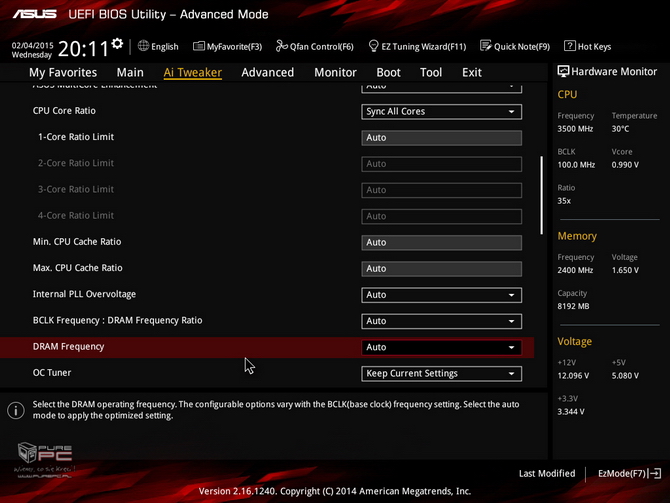Click the EZ Tuning Wizard bulb icon
The width and height of the screenshot is (670, 503).
point(373,46)
